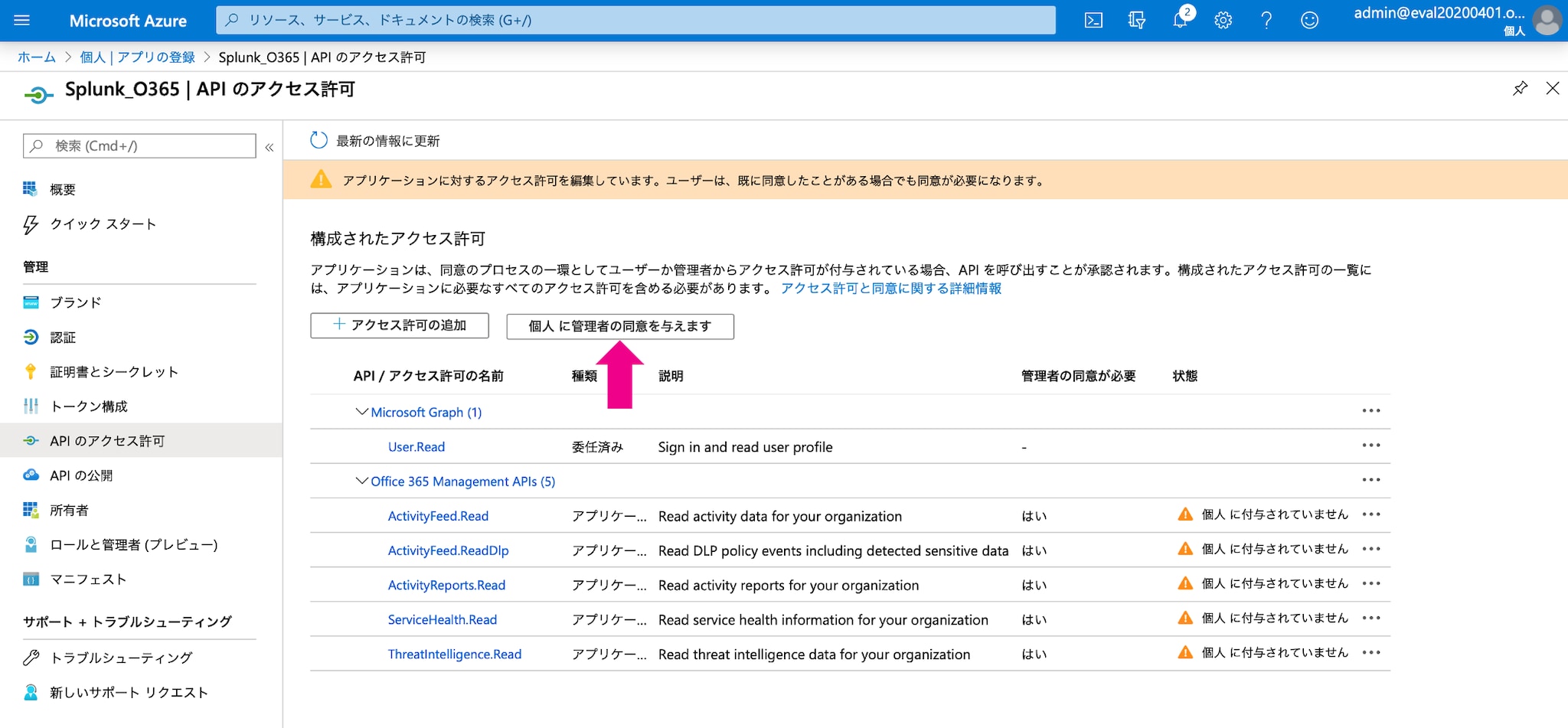Open 証明書とシークレット in the sidebar

(114, 372)
